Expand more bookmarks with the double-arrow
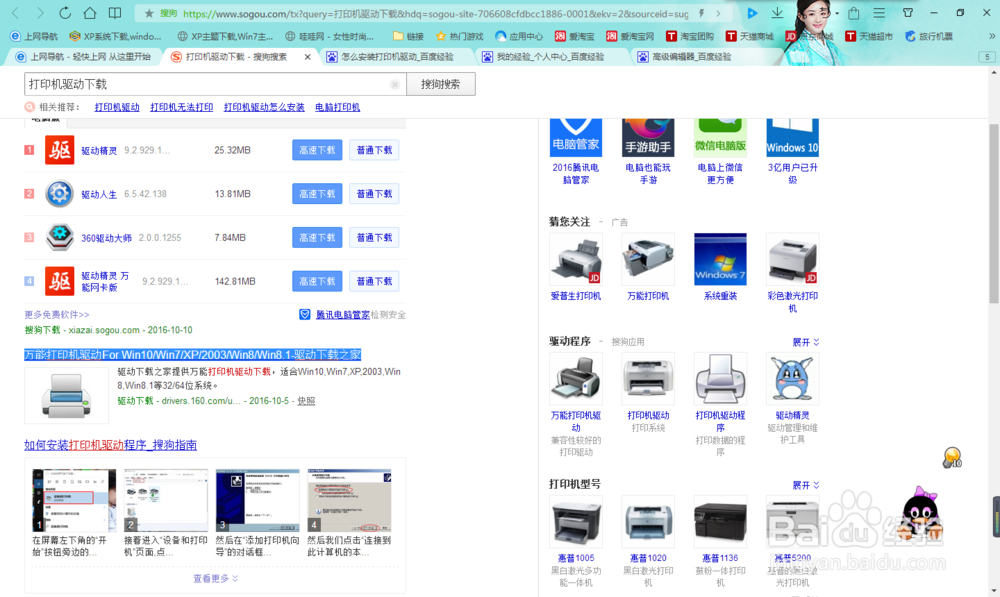The image size is (1000, 597). point(991,36)
